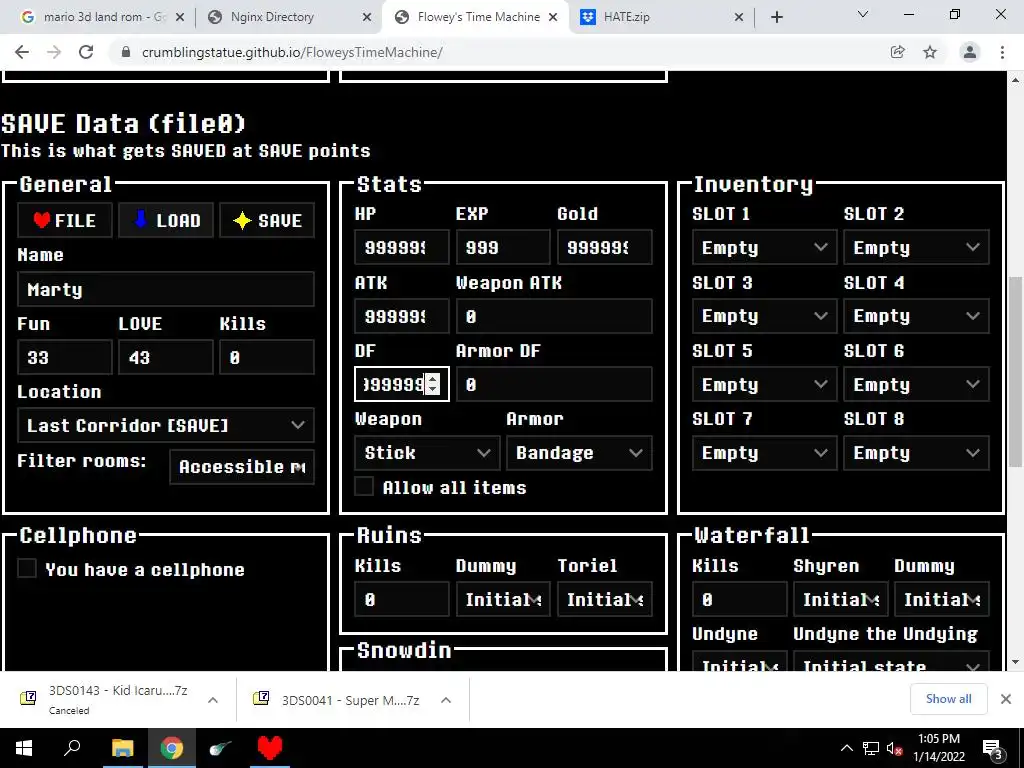Open Windows taskbar search
The image size is (1024, 768).
tap(72, 748)
